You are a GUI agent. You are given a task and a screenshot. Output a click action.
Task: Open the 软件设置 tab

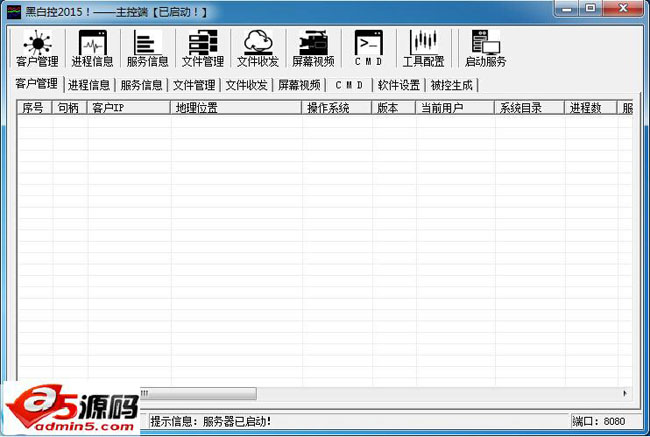tap(399, 85)
